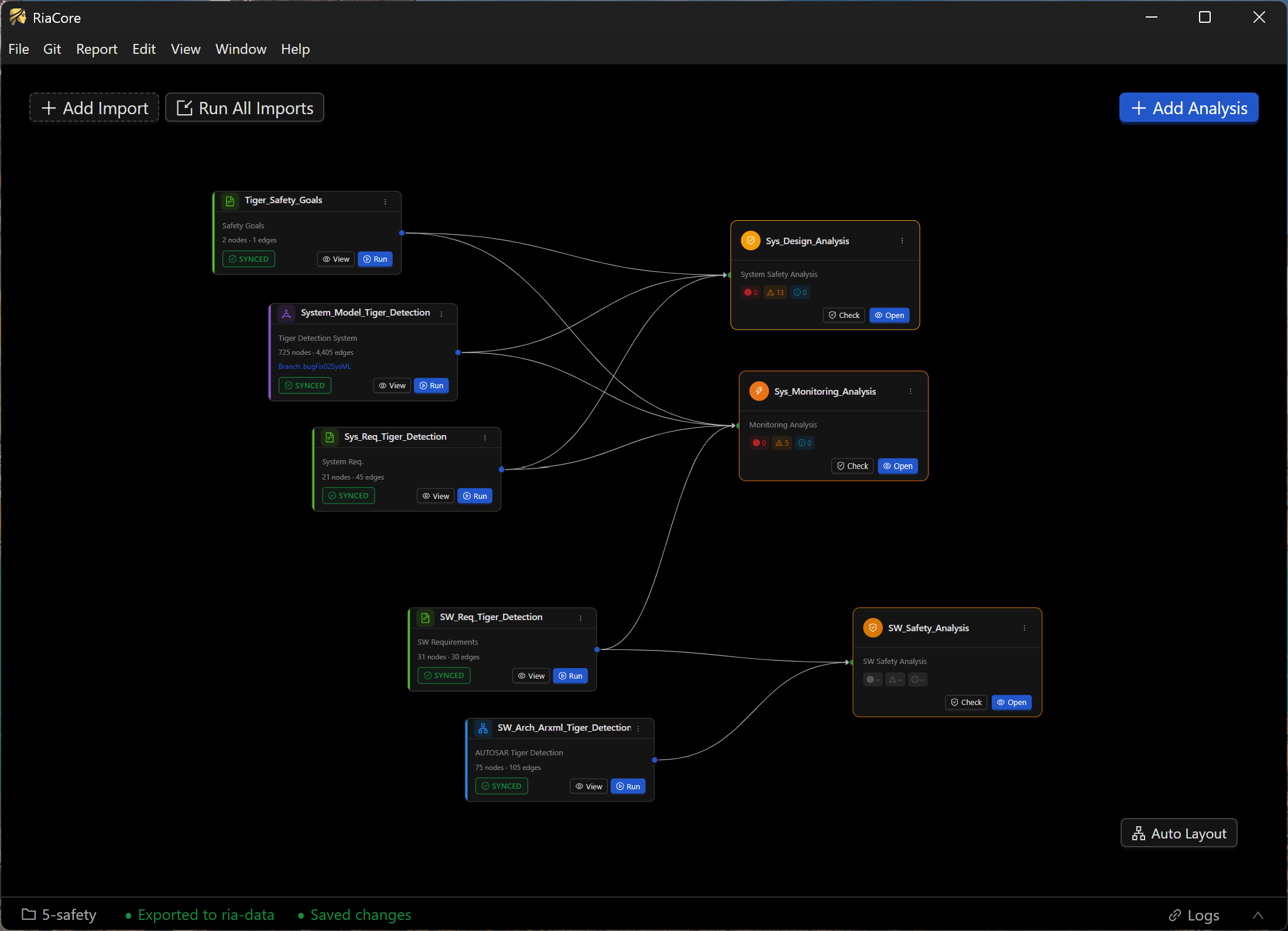
Task: Click the System_Model_Tiger_Detection model icon
Action: [286, 314]
